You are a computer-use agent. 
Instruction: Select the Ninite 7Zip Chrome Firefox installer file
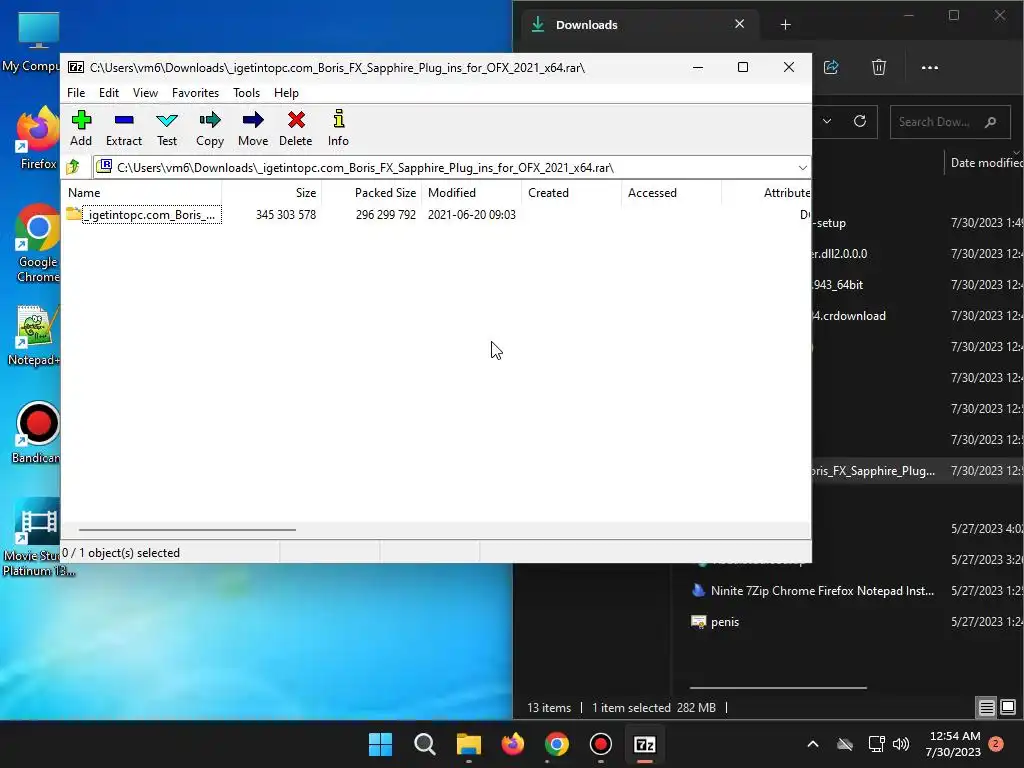click(822, 591)
